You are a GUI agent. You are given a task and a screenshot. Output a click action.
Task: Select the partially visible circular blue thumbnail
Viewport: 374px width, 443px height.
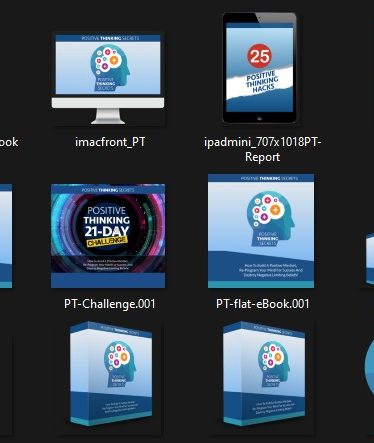pos(369,370)
